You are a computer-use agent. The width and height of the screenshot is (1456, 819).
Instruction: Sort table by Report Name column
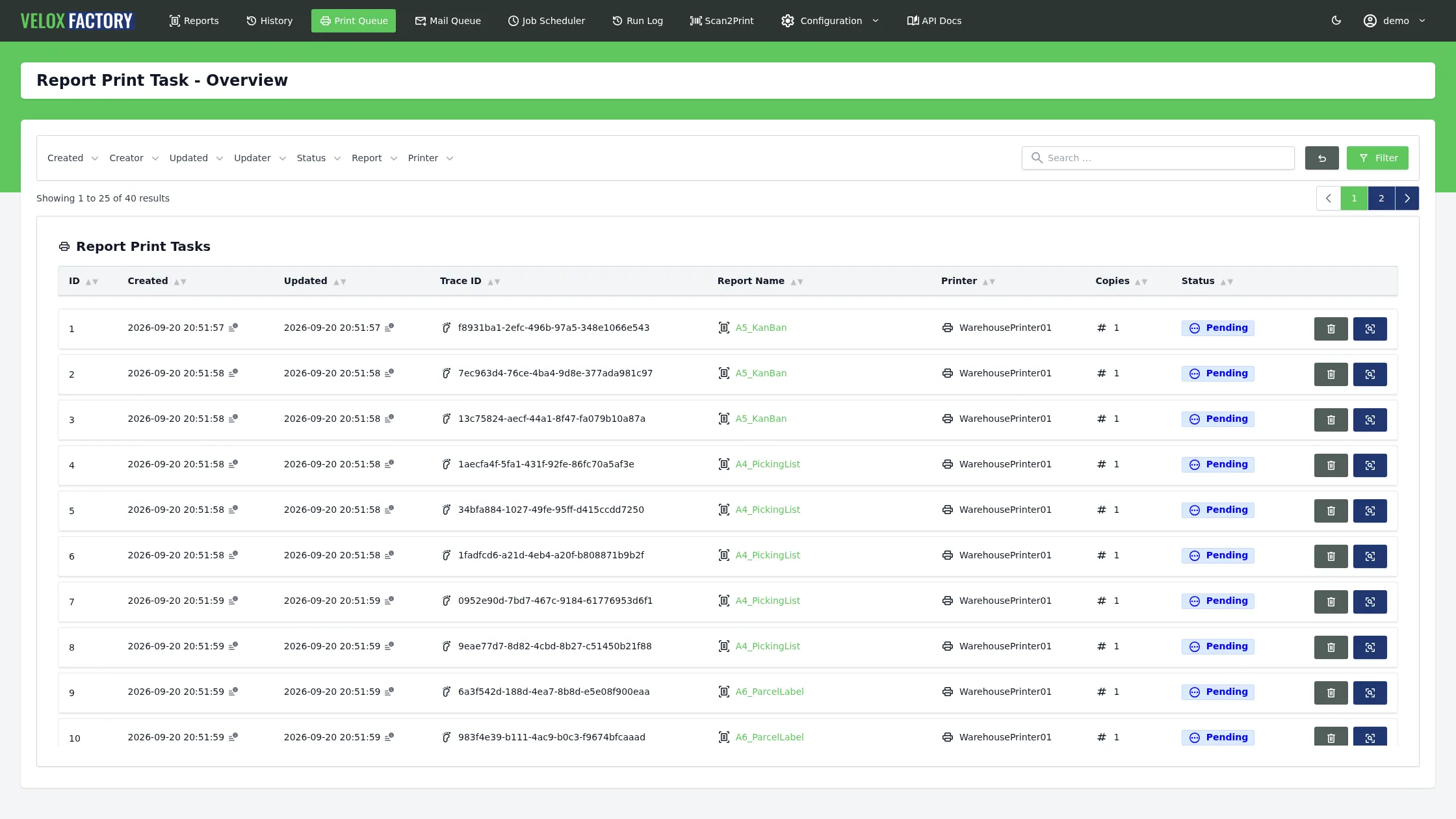(797, 281)
